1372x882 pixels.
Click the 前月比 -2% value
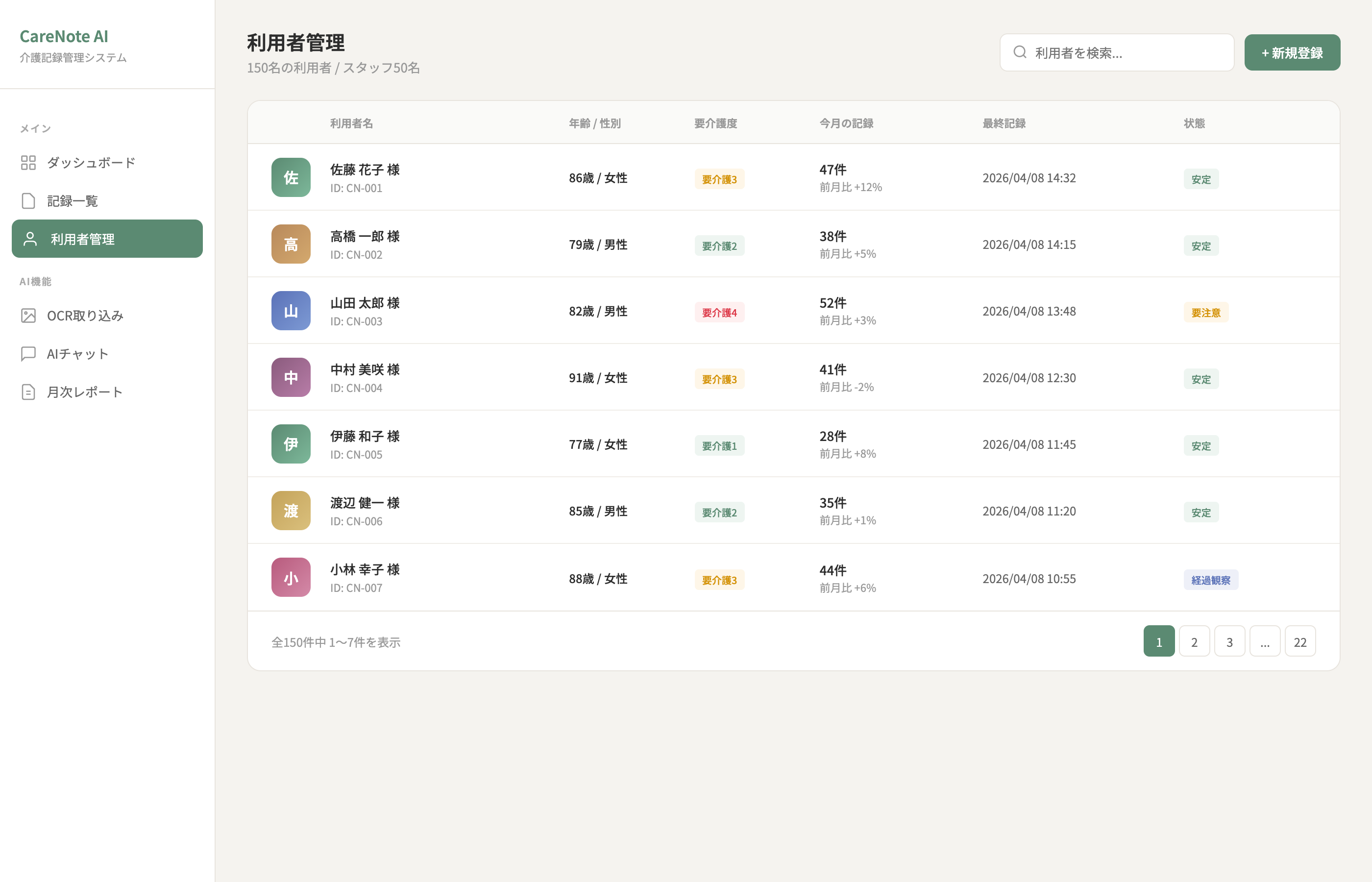(x=846, y=387)
